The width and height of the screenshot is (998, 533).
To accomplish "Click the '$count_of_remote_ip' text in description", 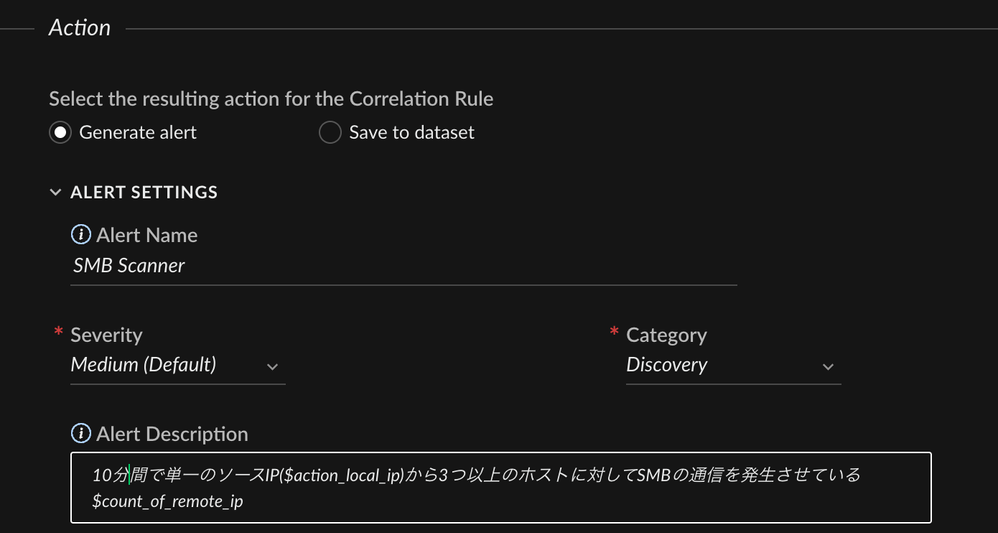I will tap(167, 501).
